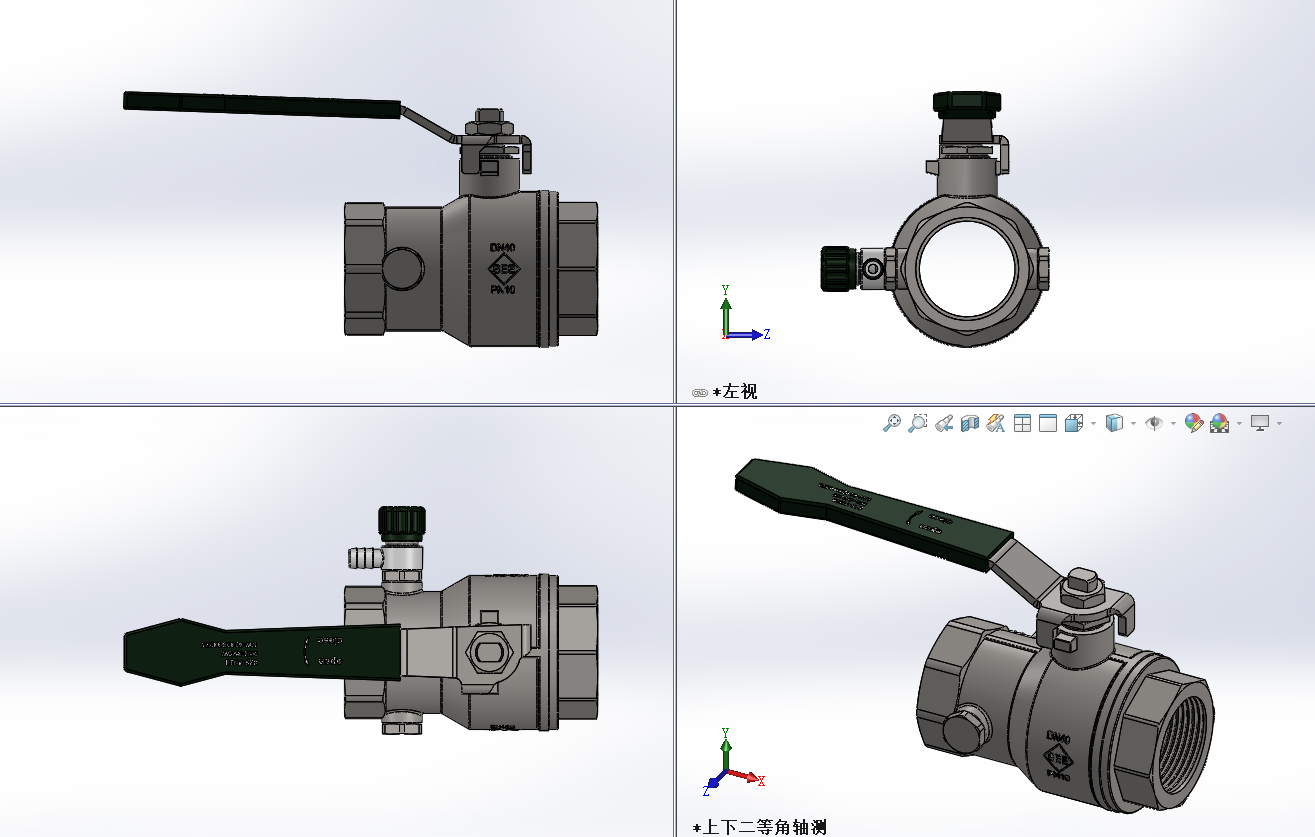Screen dimensions: 1315x837
Task: Expand the Hide/Show Items dropdown arrow
Action: (x=1173, y=424)
